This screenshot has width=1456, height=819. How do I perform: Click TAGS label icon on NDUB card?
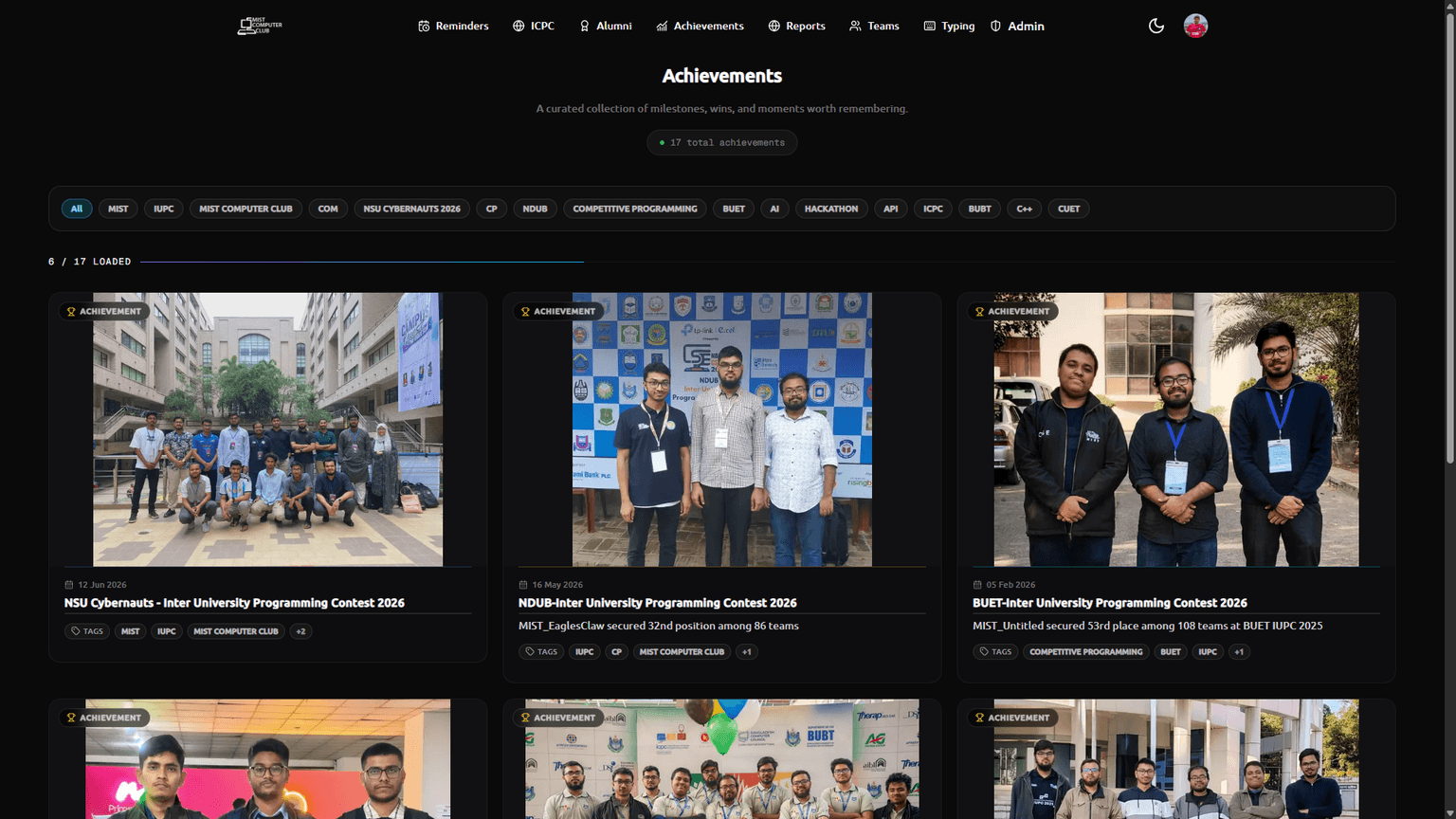530,652
